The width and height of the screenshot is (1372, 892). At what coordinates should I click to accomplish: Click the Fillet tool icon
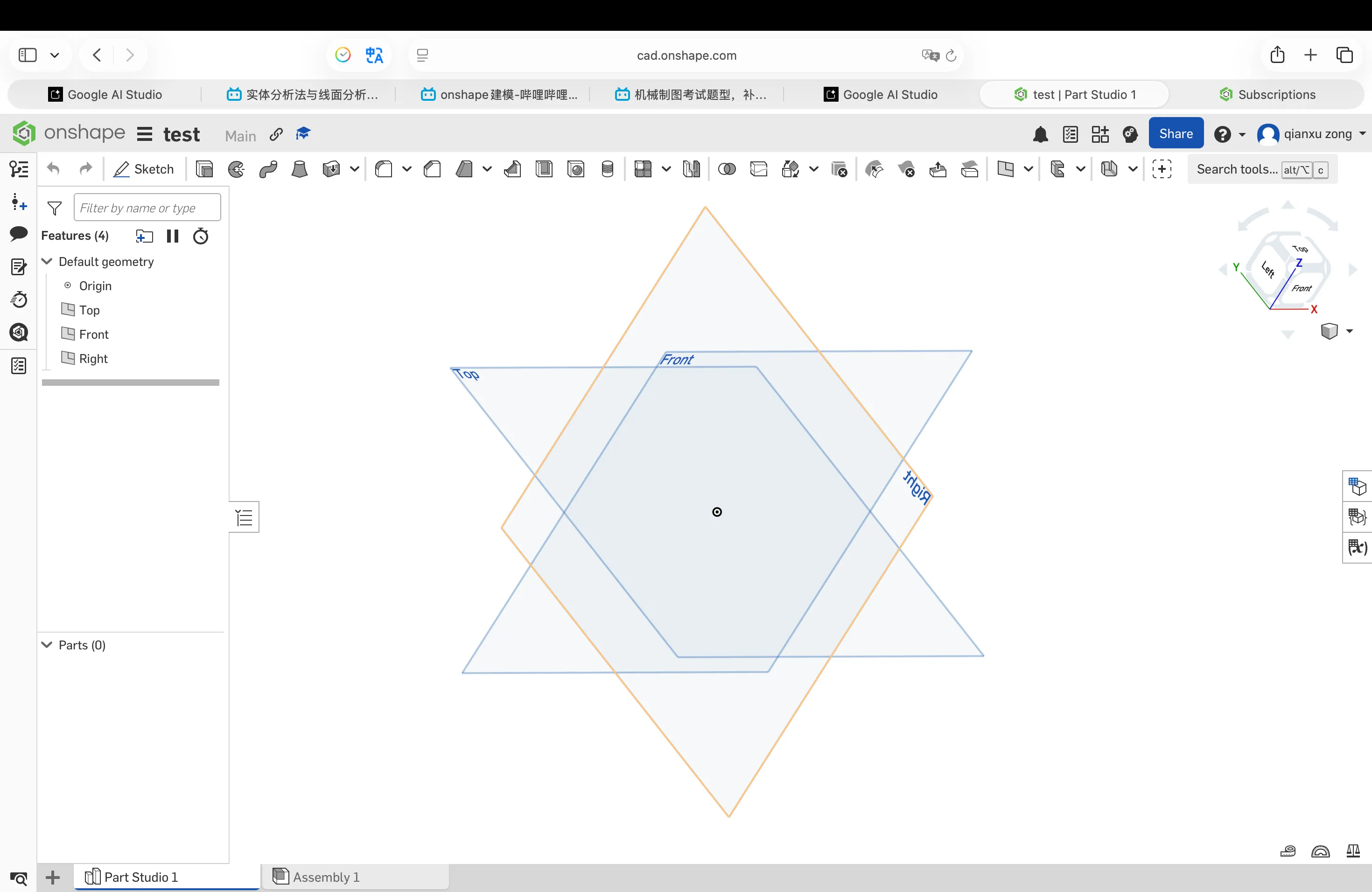click(383, 169)
